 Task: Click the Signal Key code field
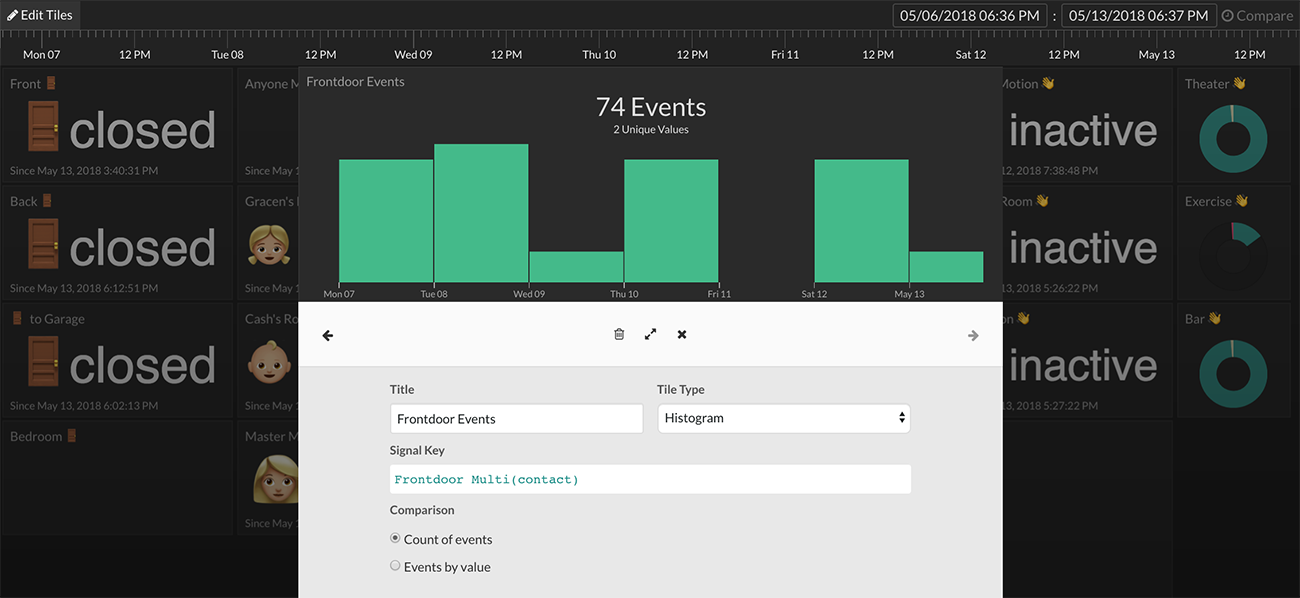[x=650, y=479]
